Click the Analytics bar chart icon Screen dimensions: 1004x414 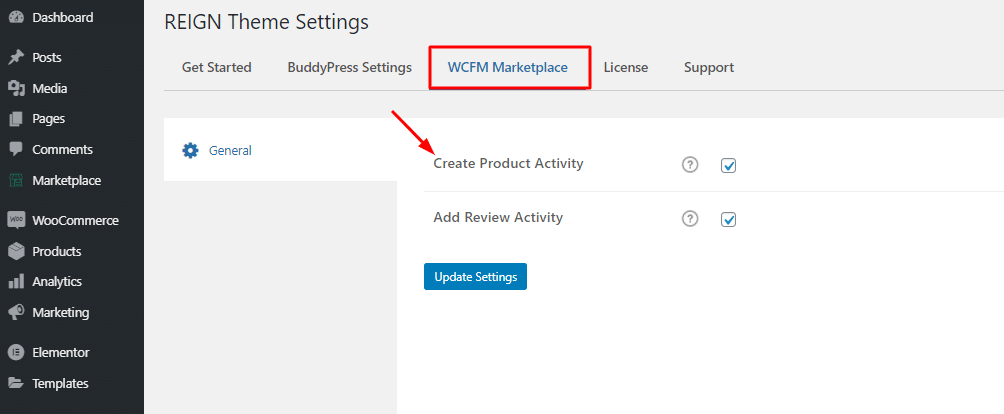click(16, 282)
